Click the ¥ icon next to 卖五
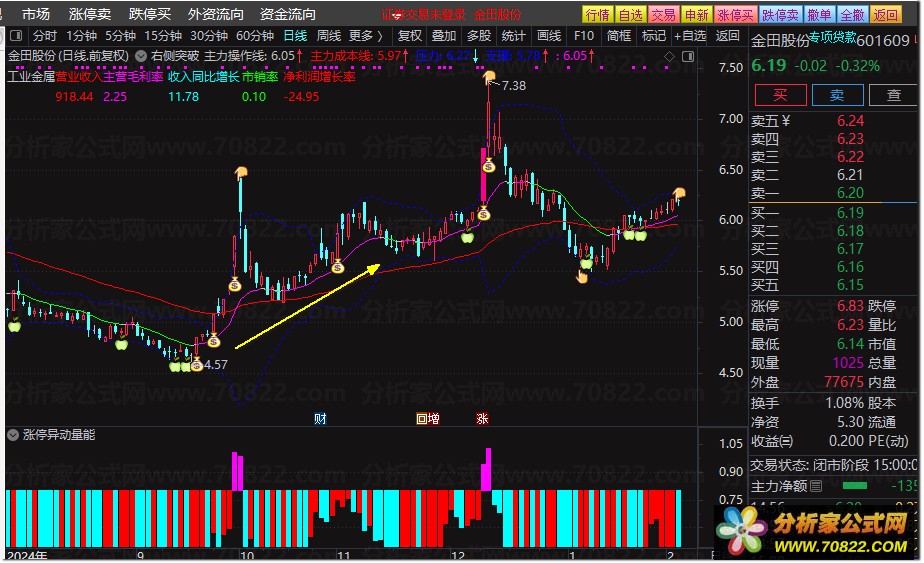 [x=785, y=121]
